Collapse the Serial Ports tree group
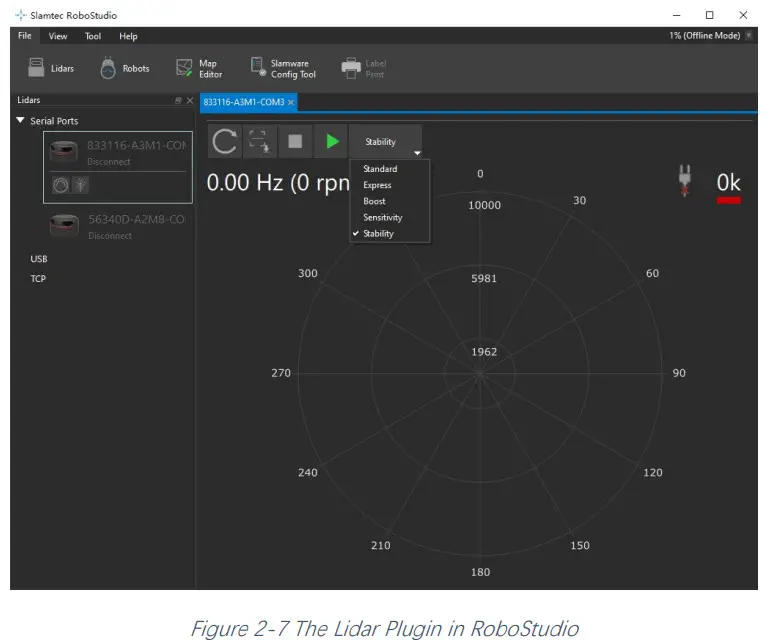 (x=20, y=120)
